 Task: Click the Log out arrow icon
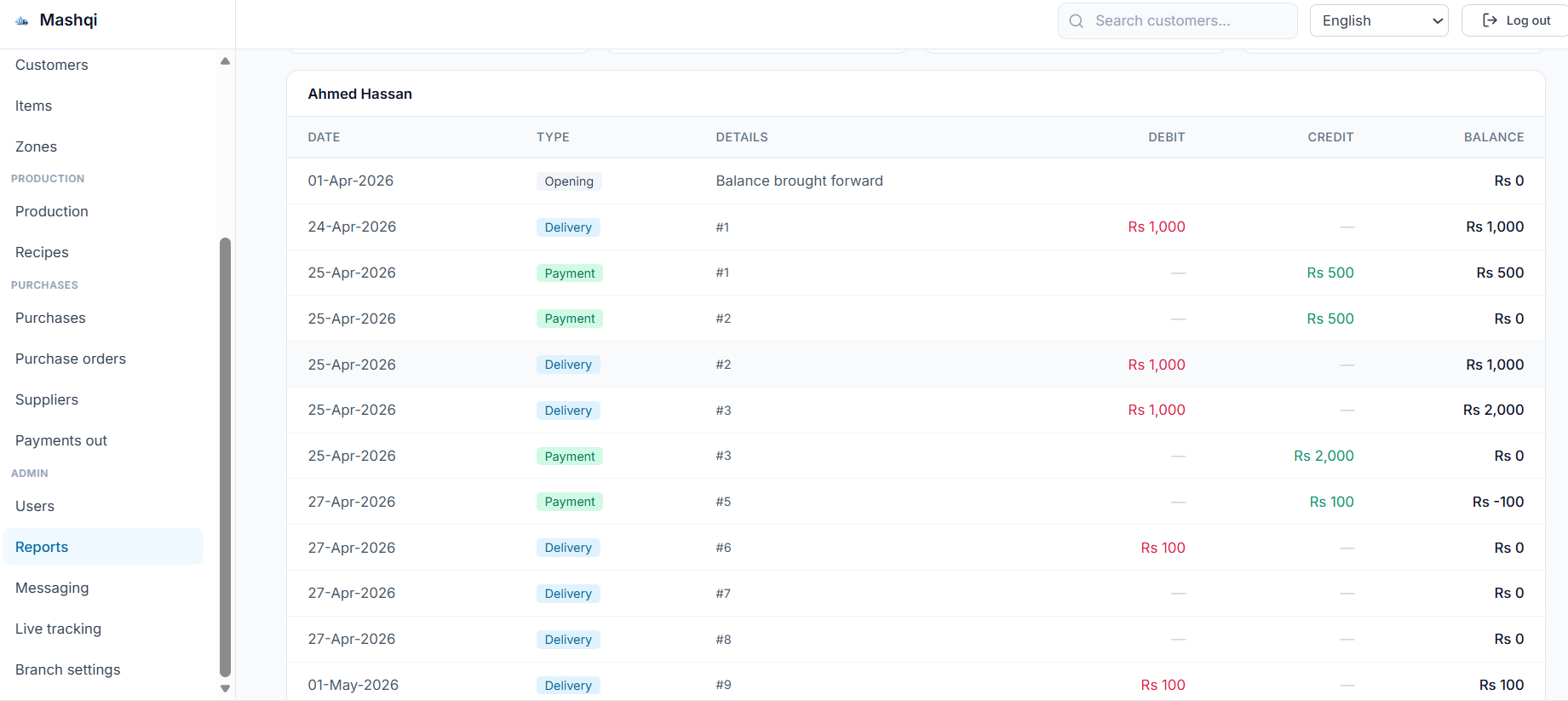pos(1490,20)
